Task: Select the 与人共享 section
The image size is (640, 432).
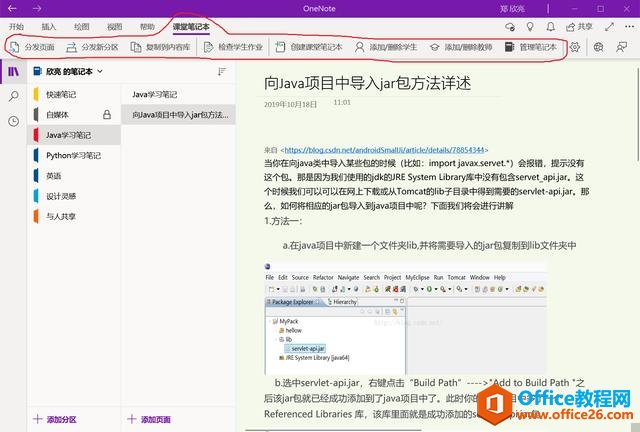Action: [74, 216]
